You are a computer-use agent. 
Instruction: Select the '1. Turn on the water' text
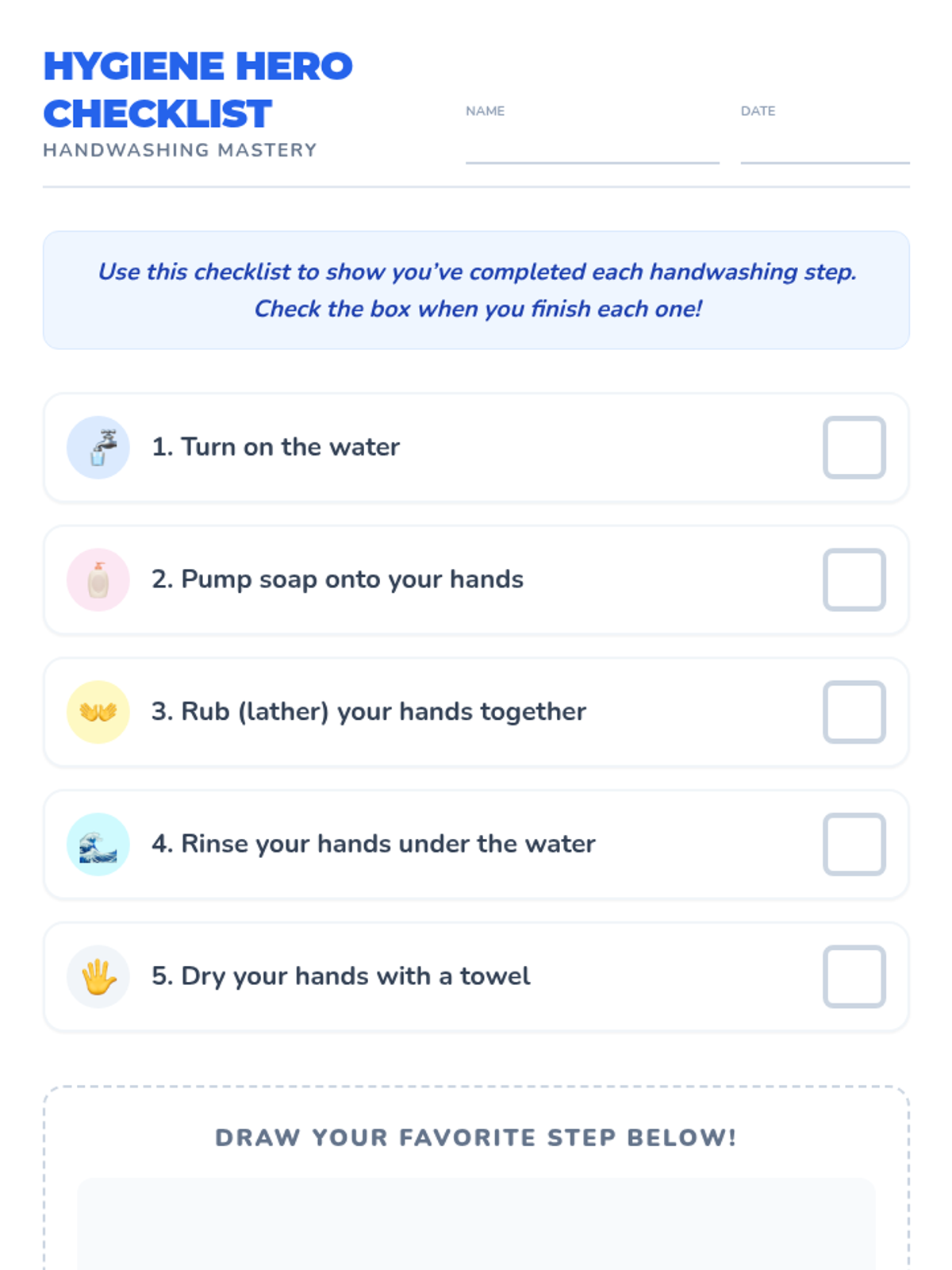click(x=275, y=448)
